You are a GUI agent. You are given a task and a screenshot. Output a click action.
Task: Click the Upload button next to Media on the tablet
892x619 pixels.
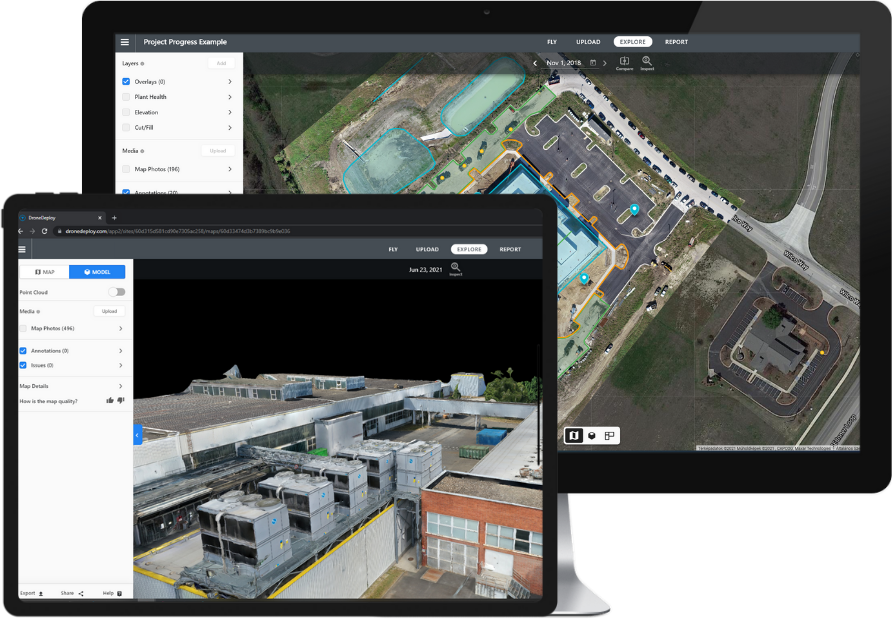pyautogui.click(x=109, y=311)
